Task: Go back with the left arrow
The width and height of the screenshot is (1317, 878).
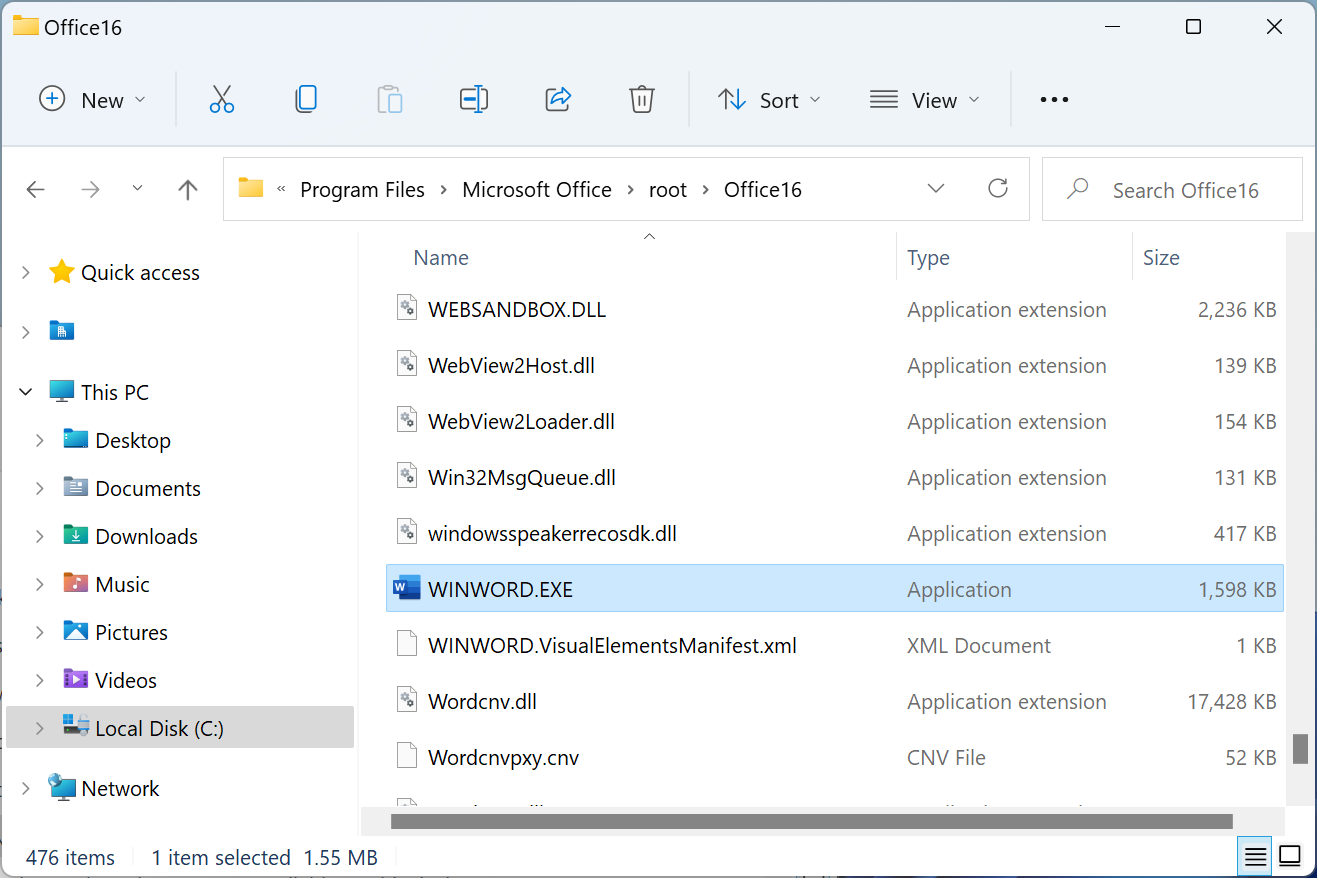Action: click(x=35, y=189)
